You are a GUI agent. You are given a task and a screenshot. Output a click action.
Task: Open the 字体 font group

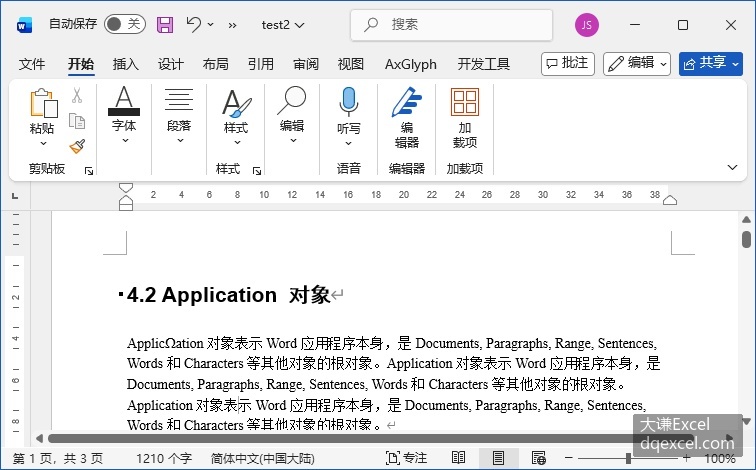click(x=124, y=115)
